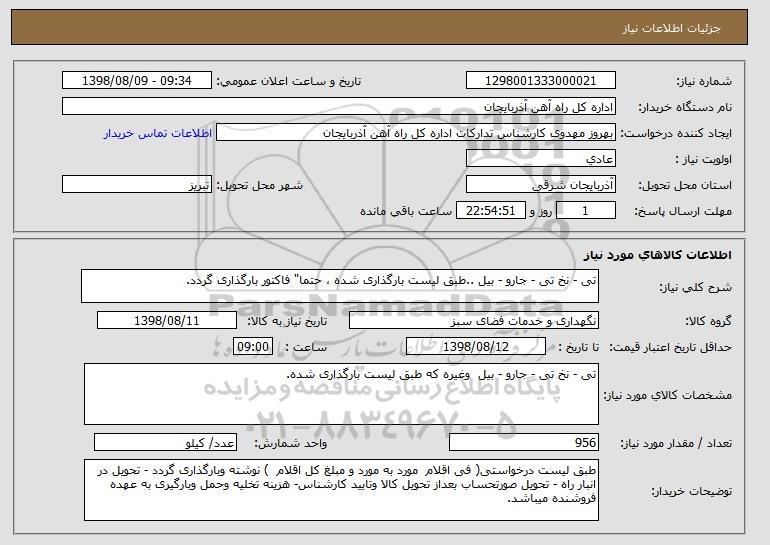Viewport: 770px width, 545px height.
Task: Click the priority field showing عادي
Action: point(541,159)
